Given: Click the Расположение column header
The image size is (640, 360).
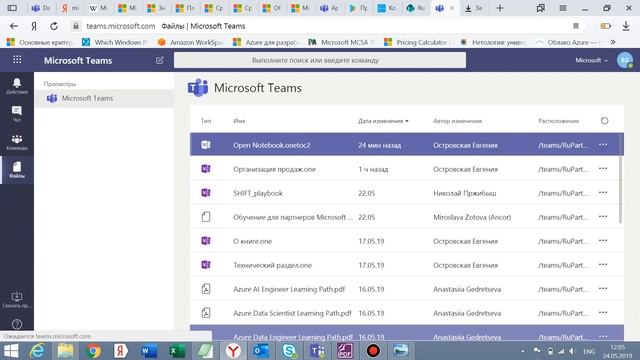Looking at the screenshot, I should click(x=558, y=121).
